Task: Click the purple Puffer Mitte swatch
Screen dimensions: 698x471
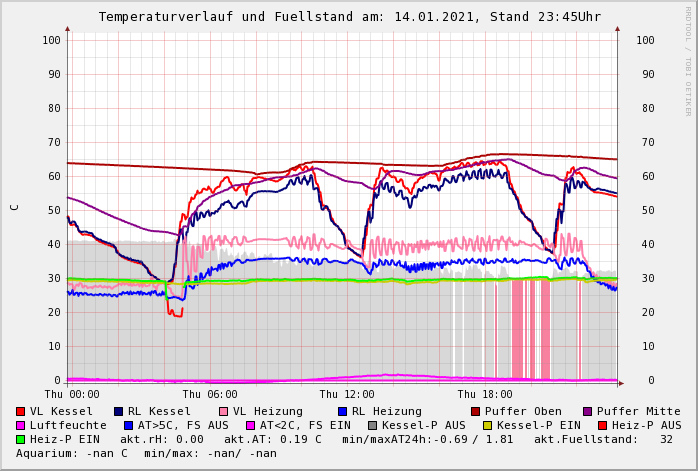Action: 588,412
